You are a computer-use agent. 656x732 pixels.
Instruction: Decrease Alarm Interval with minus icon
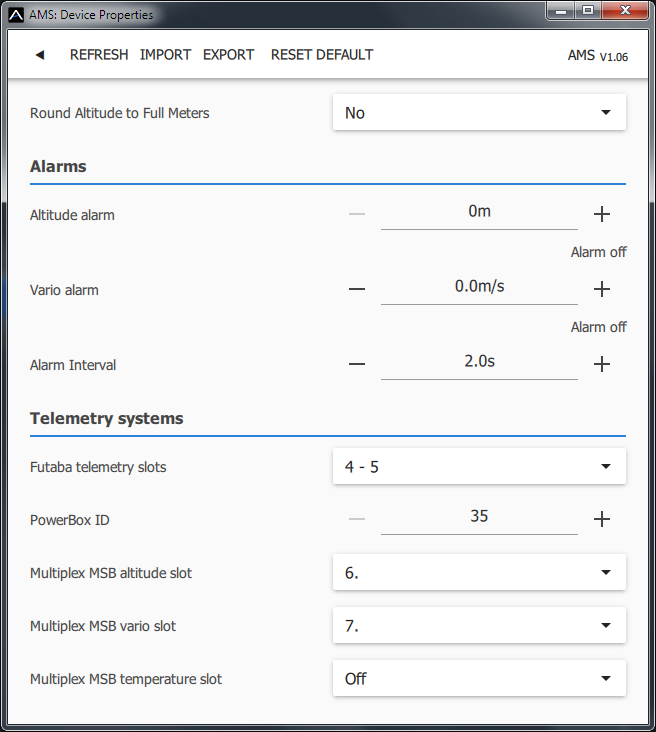pyautogui.click(x=357, y=364)
